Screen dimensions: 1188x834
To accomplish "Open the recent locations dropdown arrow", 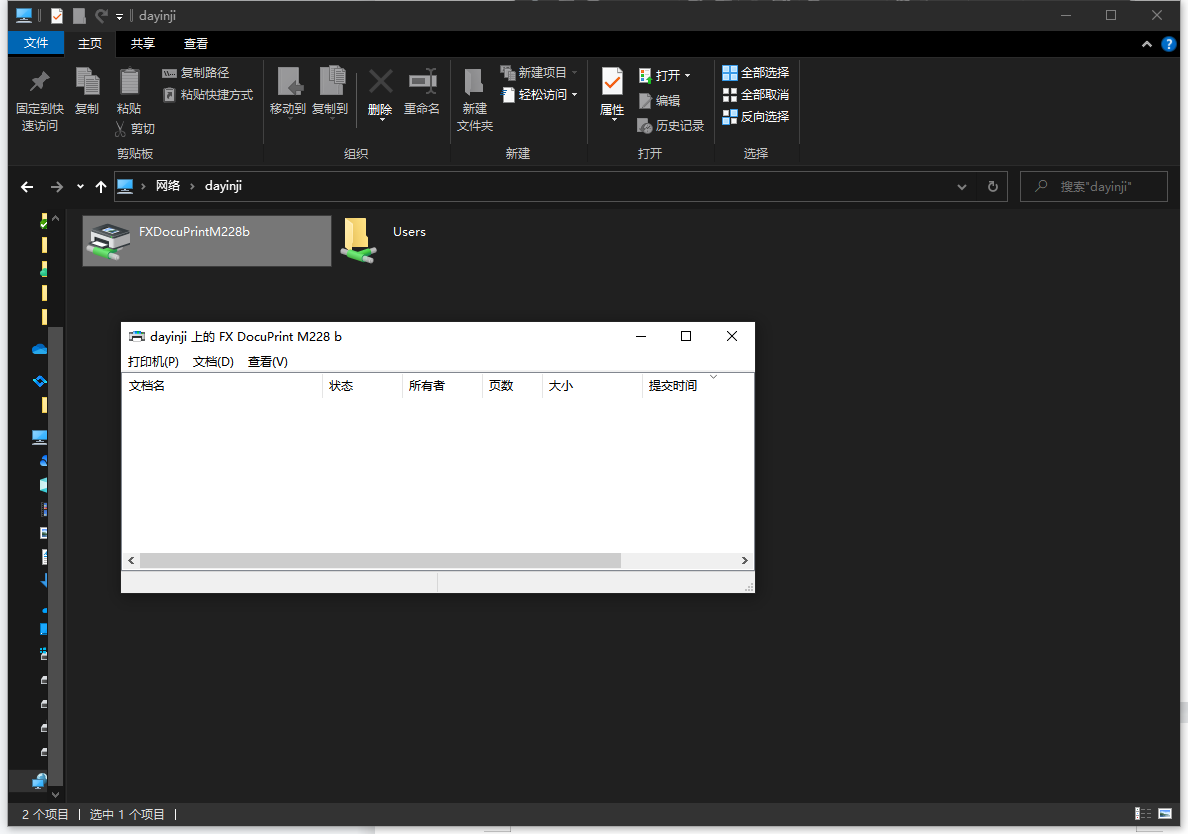I will point(80,186).
